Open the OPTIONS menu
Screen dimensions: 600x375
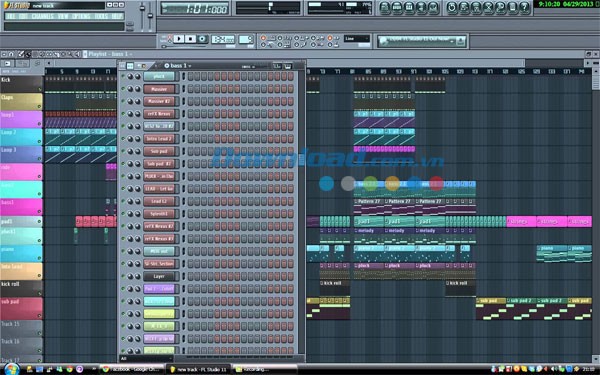pyautogui.click(x=81, y=16)
